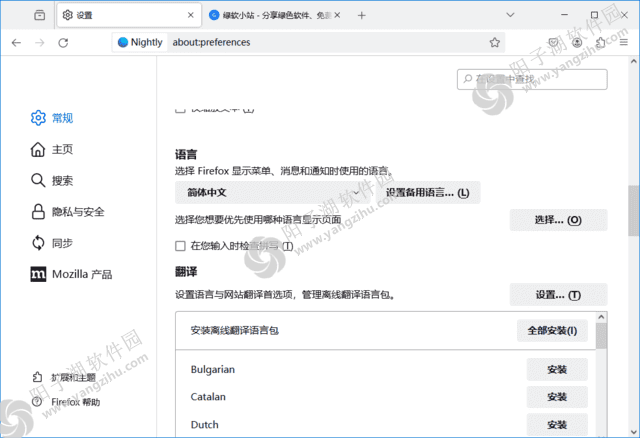This screenshot has height=438, width=640.
Task: Open translation 设置 button
Action: click(x=558, y=295)
